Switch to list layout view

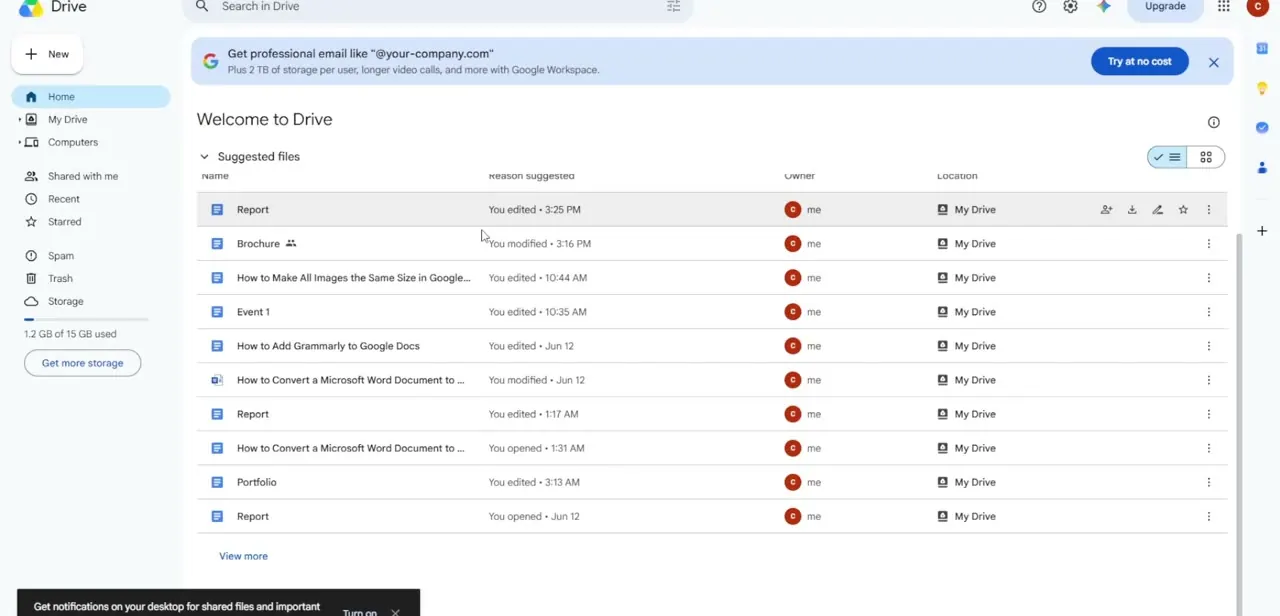[x=1167, y=157]
